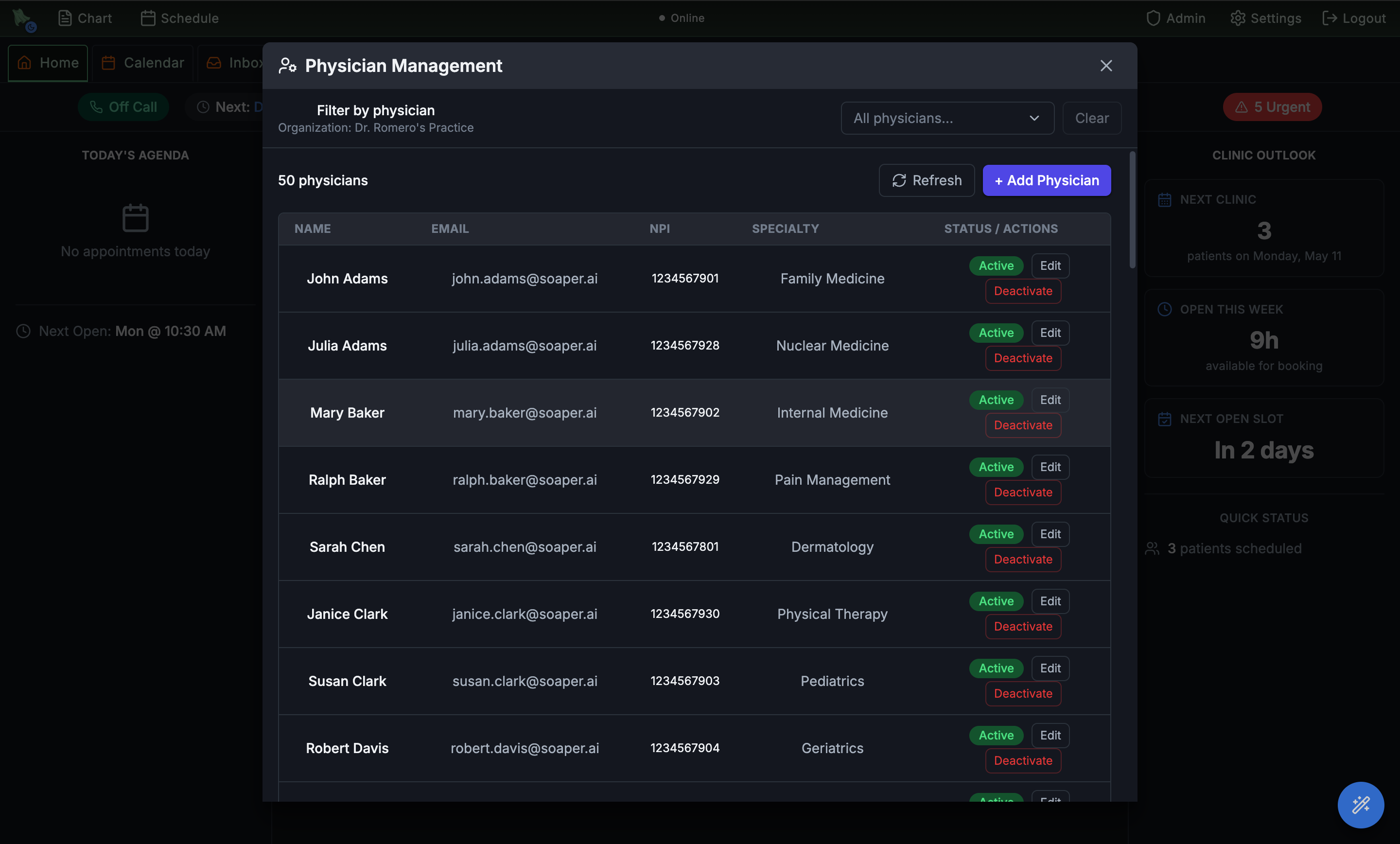Click Pain Management specialty cell
This screenshot has height=844, width=1400.
[832, 480]
